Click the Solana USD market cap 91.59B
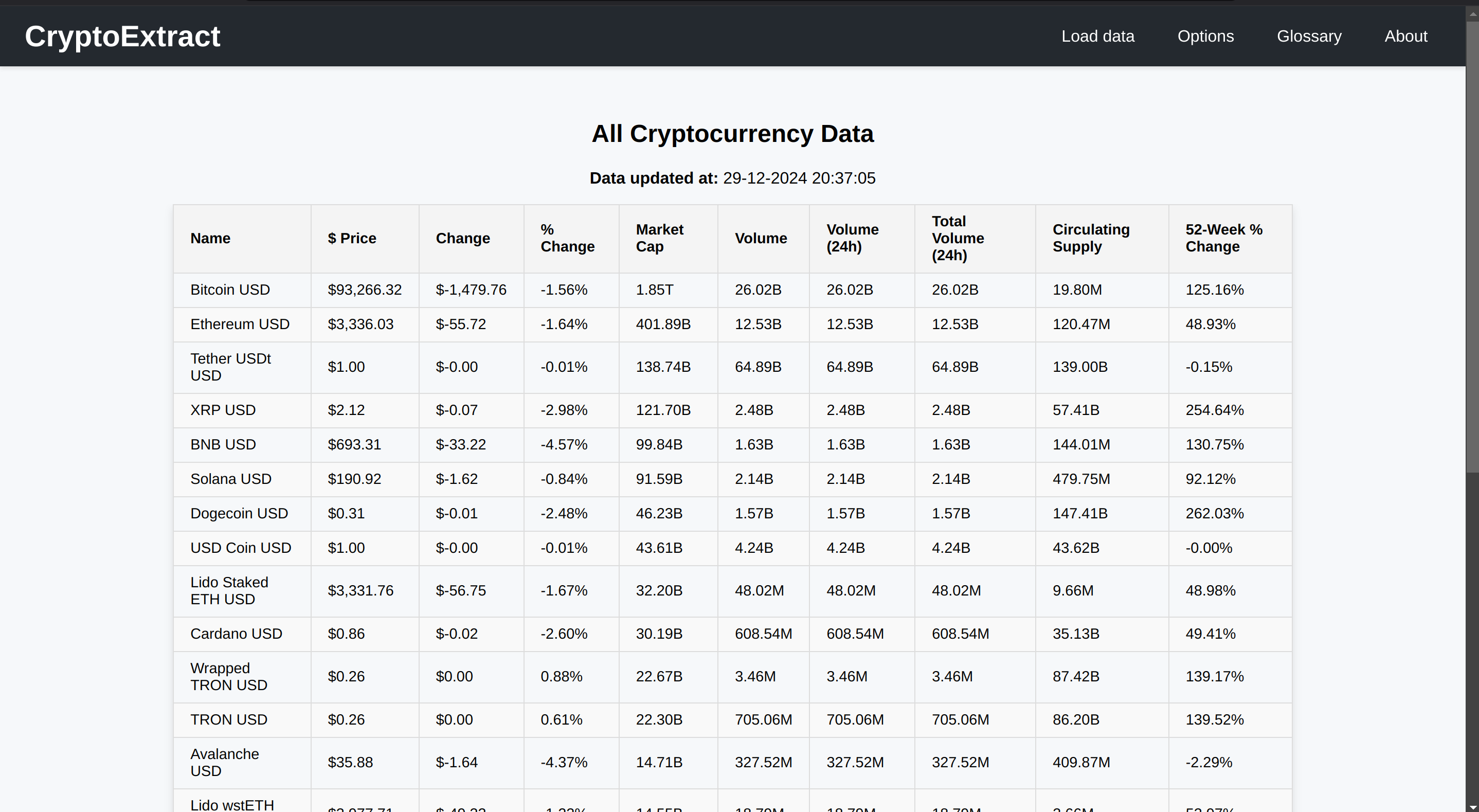1479x812 pixels. click(659, 479)
